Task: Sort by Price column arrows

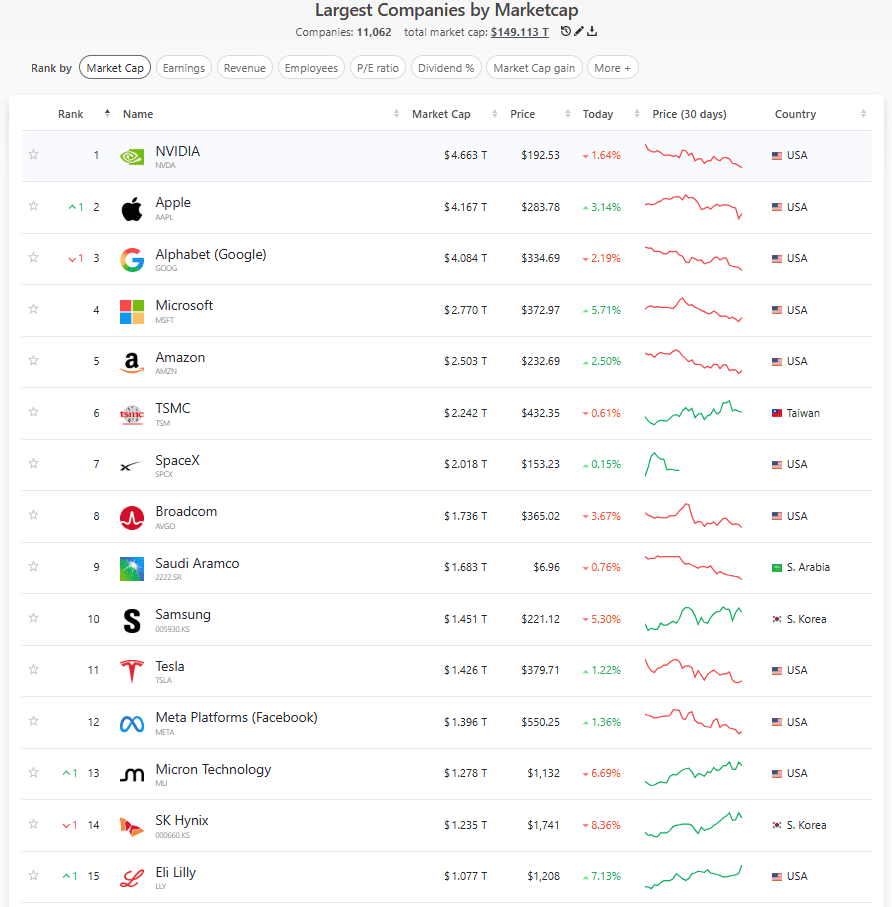Action: pyautogui.click(x=567, y=114)
